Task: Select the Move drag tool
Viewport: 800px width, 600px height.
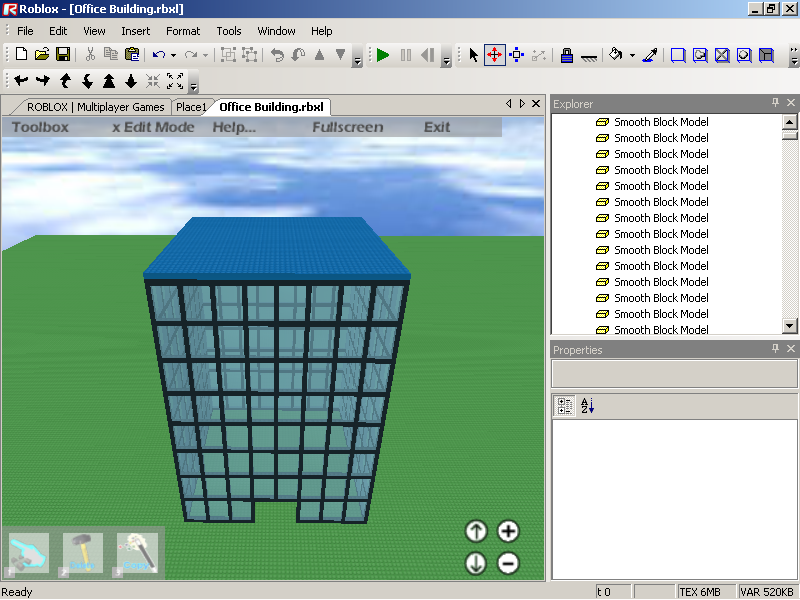Action: (495, 56)
